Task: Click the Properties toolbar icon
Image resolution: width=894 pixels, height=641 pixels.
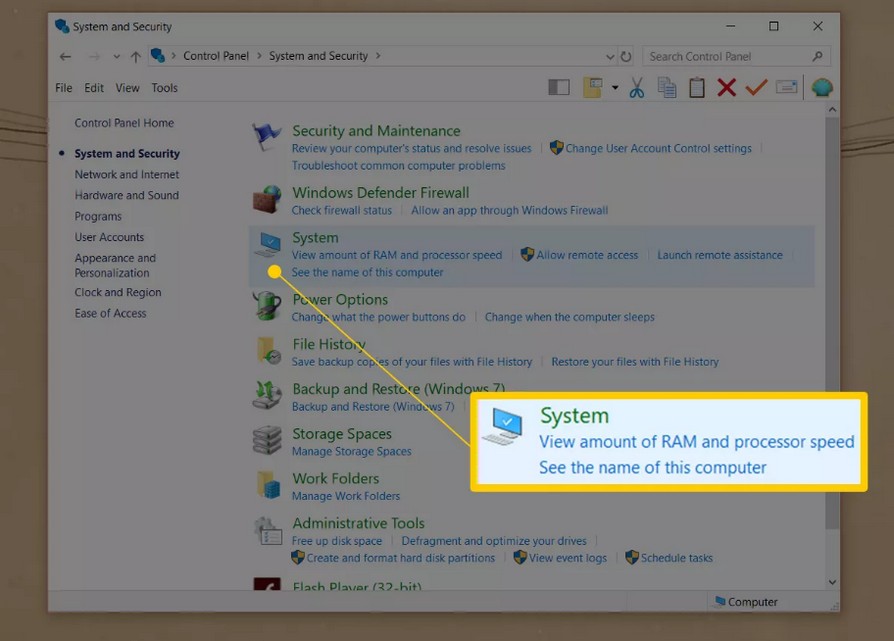Action: click(786, 87)
